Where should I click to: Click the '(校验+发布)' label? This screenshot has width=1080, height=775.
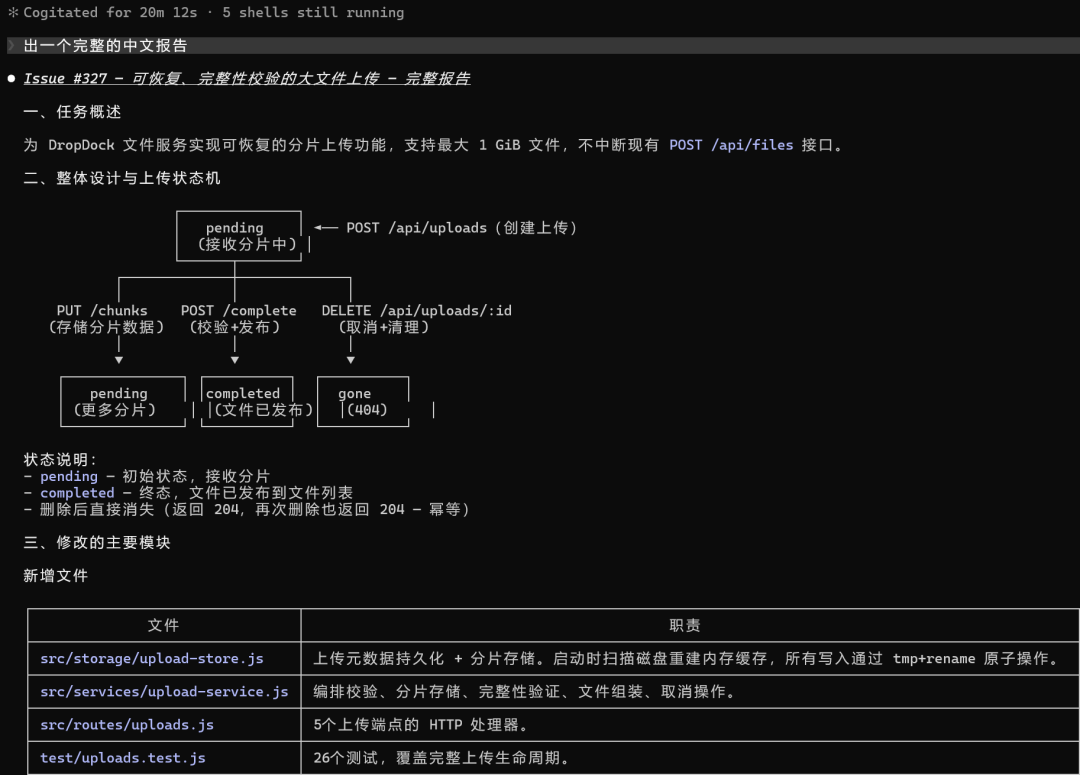pyautogui.click(x=235, y=327)
